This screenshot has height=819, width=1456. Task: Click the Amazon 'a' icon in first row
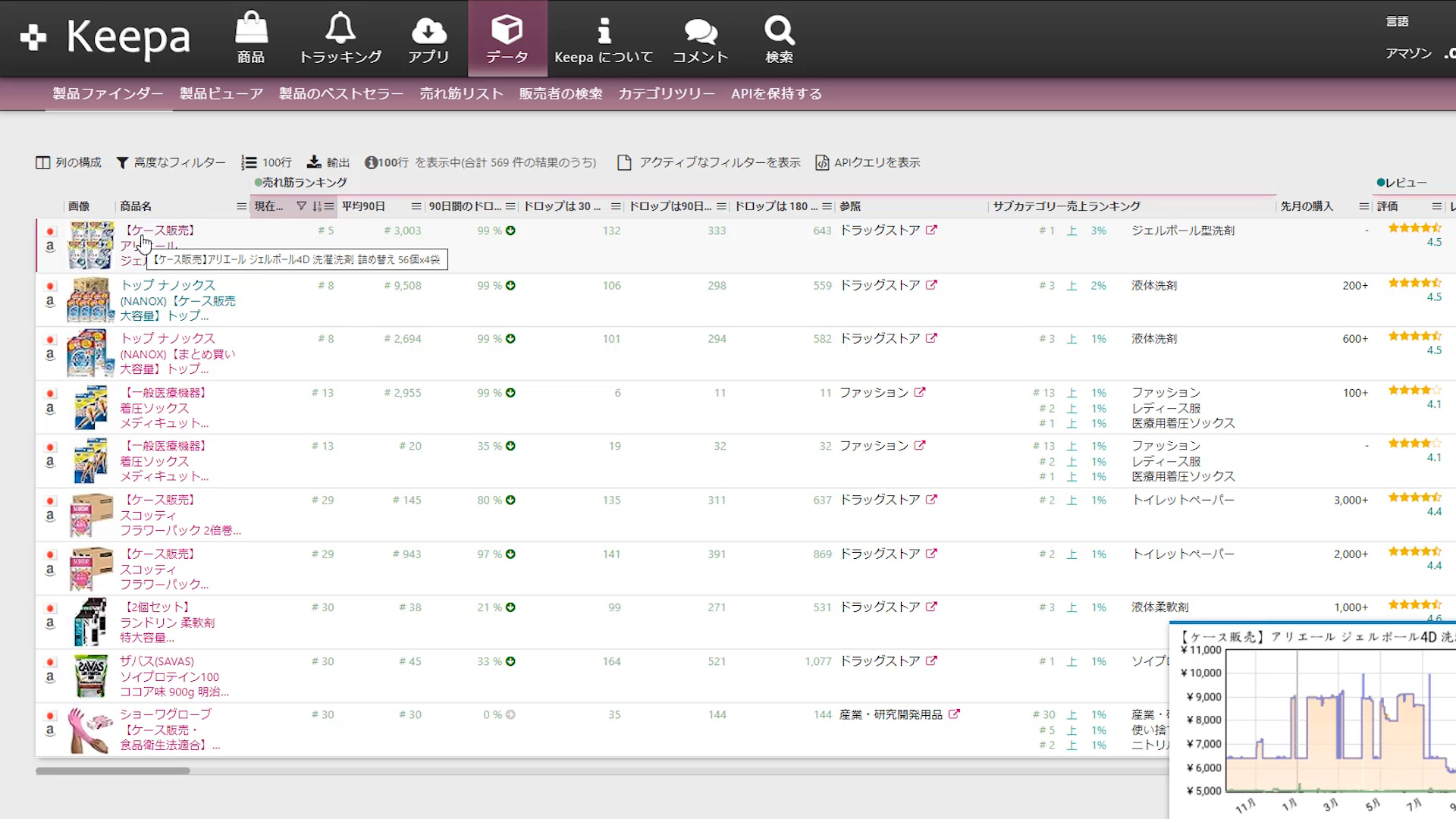tap(50, 246)
